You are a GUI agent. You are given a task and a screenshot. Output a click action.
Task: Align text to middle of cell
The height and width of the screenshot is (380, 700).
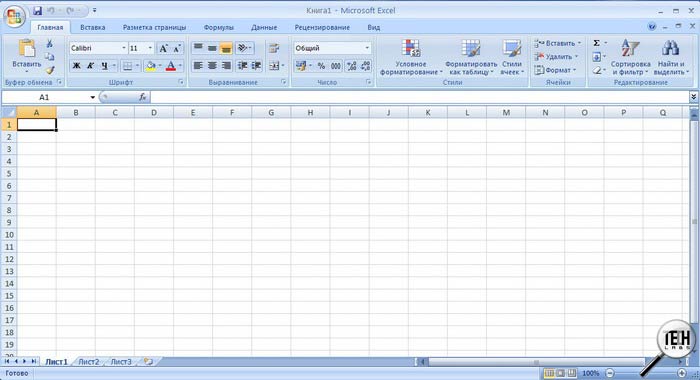[x=212, y=47]
